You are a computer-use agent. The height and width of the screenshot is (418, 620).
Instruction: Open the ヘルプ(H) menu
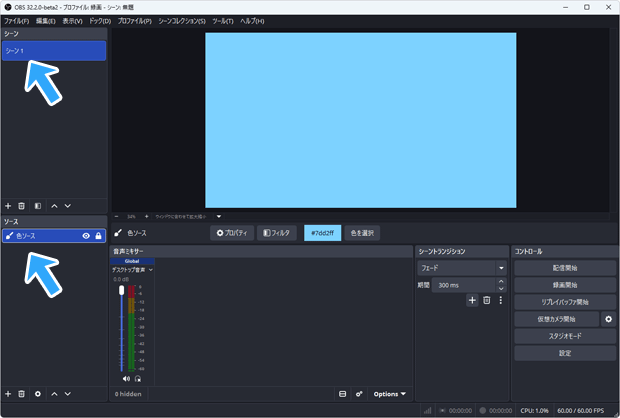click(x=252, y=21)
